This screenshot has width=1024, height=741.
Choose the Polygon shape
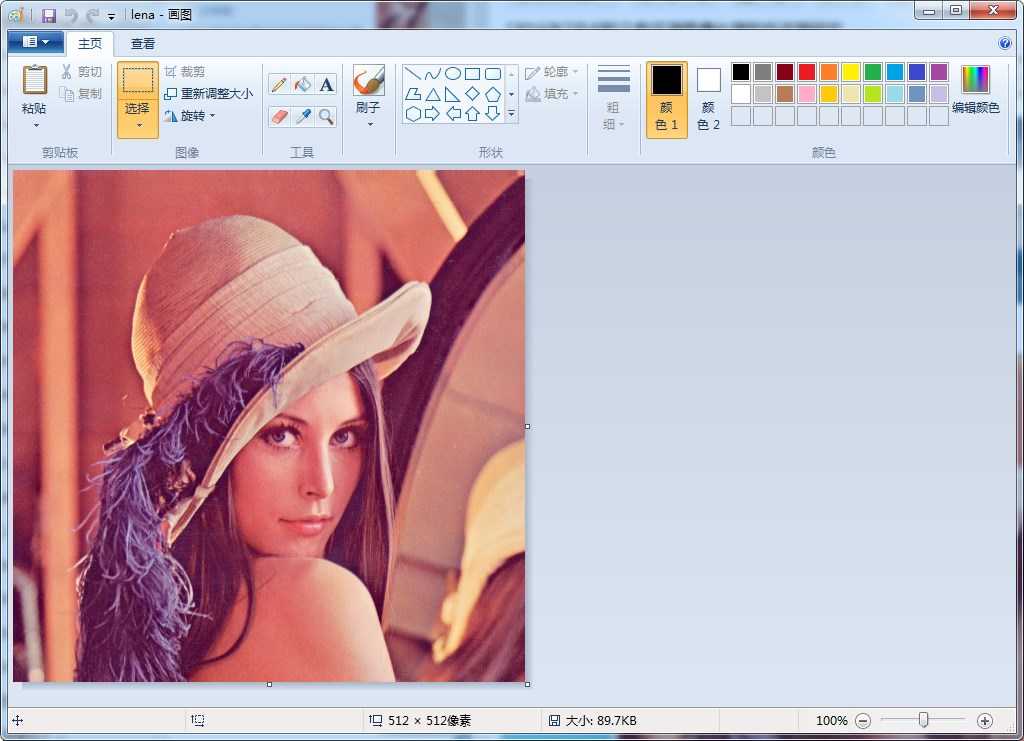pos(412,94)
